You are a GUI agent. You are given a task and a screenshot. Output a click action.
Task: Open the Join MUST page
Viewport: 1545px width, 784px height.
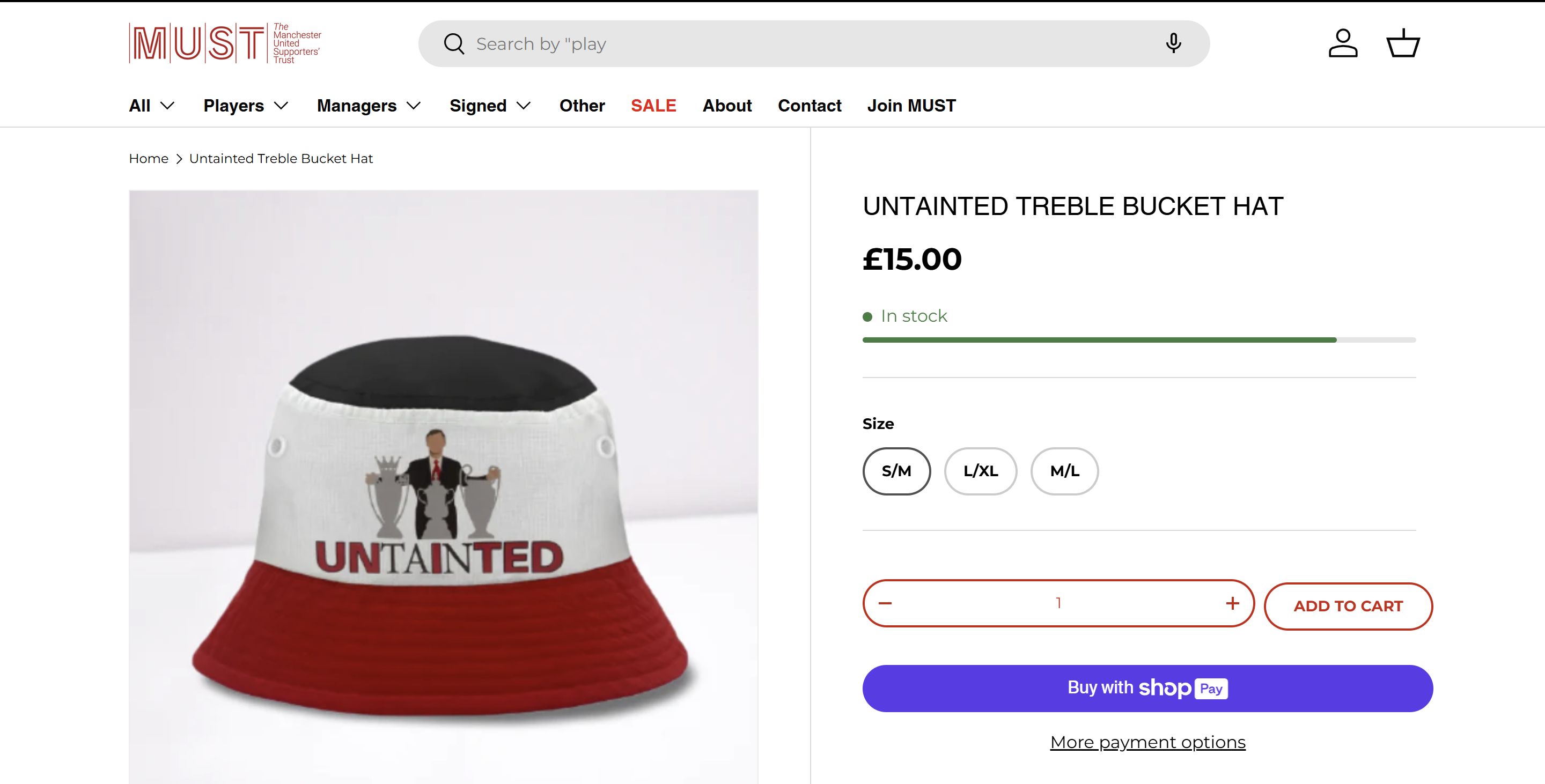911,106
